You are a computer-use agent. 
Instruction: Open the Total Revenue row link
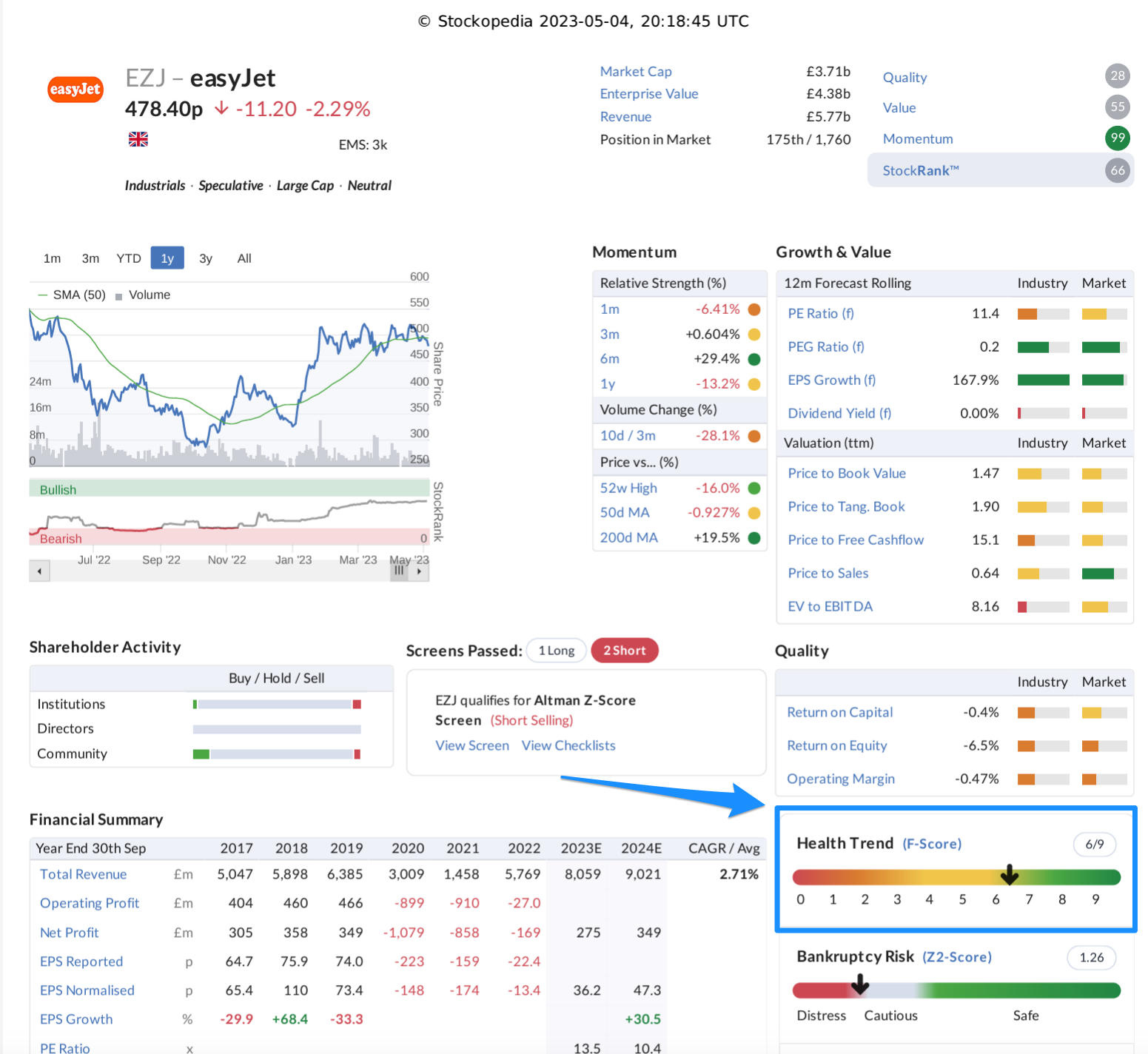(x=83, y=874)
